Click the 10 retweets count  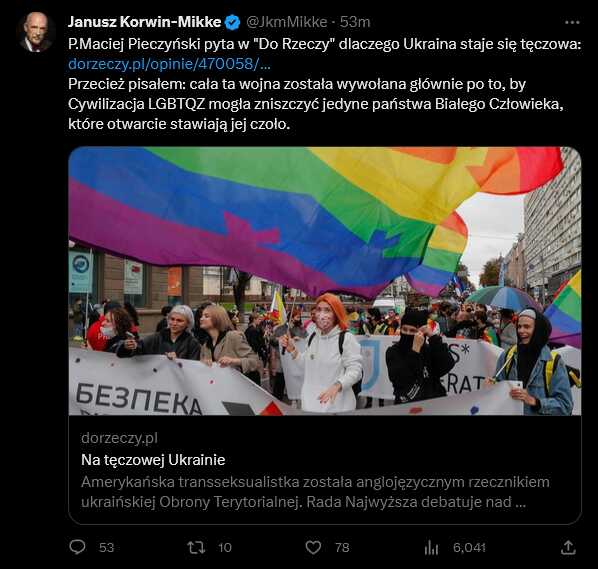tap(225, 548)
